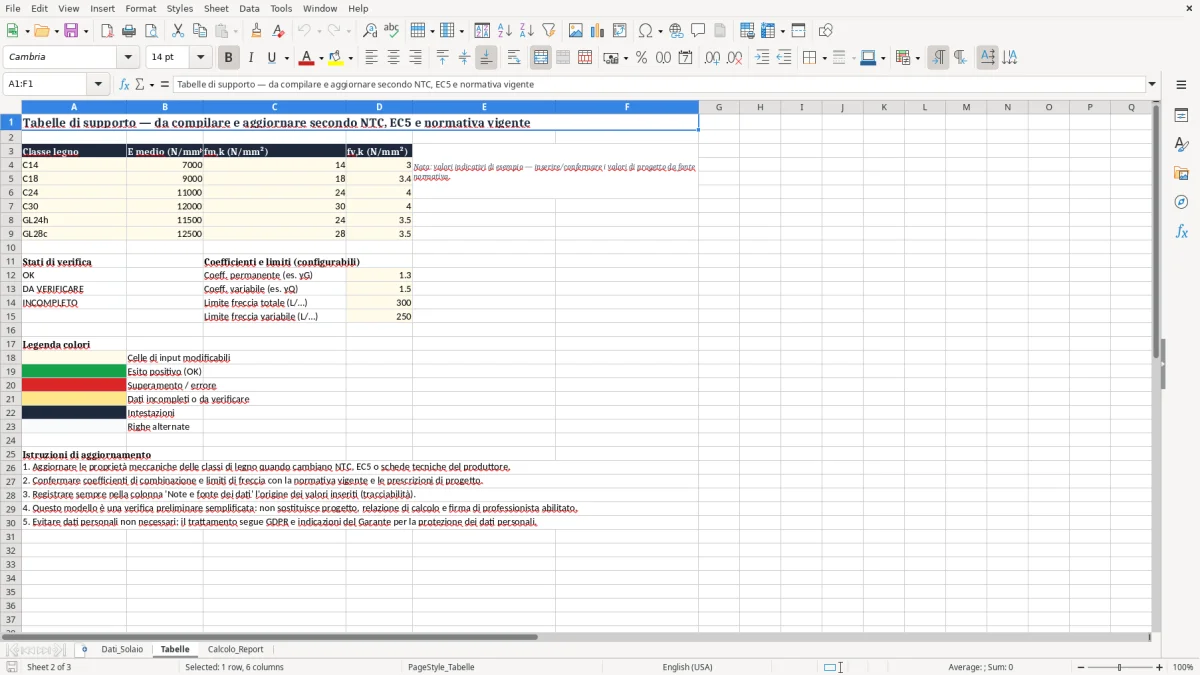This screenshot has height=675, width=1200.
Task: Open the Font Size dropdown
Action: point(200,58)
